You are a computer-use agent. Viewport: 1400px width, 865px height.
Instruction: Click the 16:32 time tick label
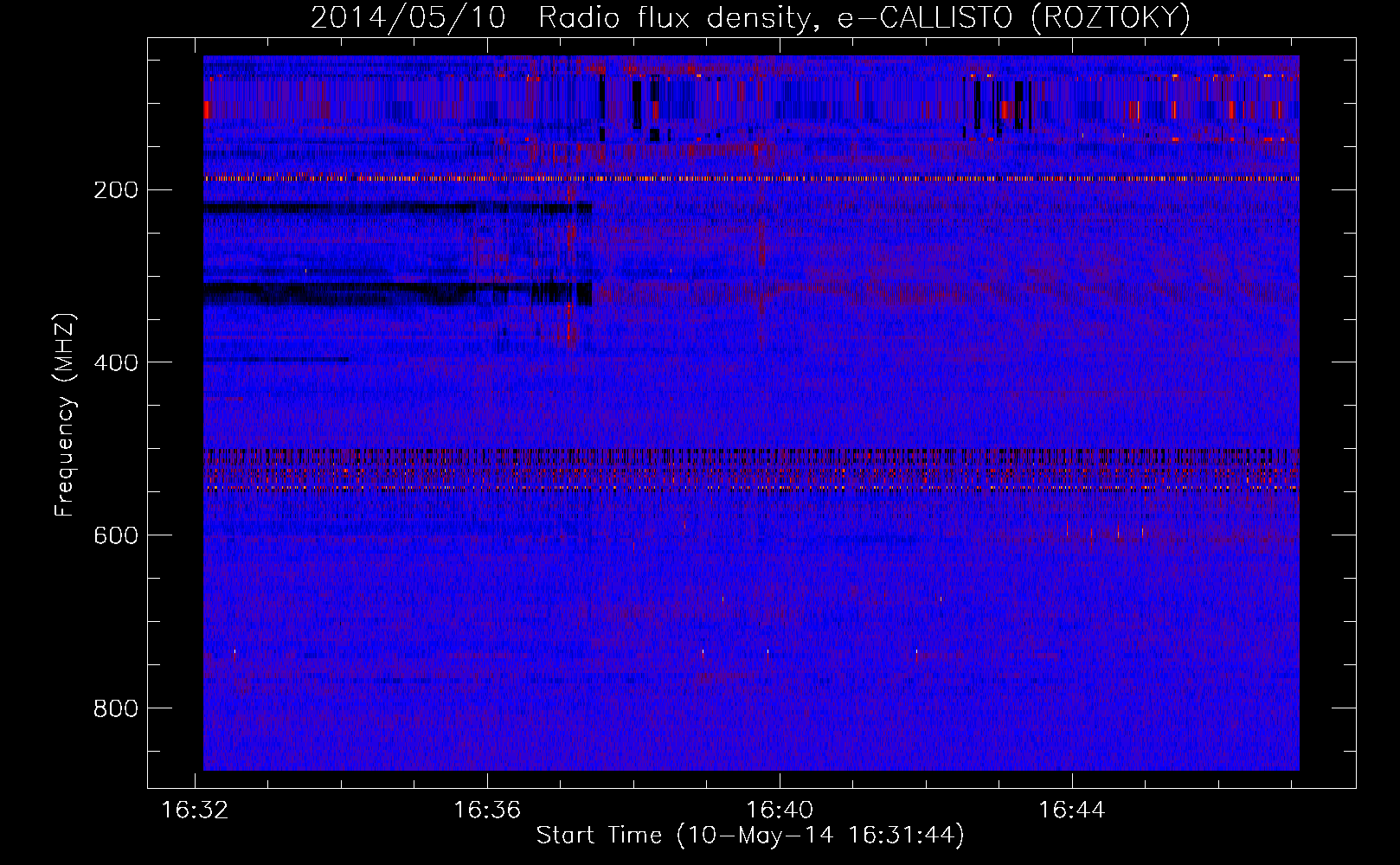pos(196,810)
